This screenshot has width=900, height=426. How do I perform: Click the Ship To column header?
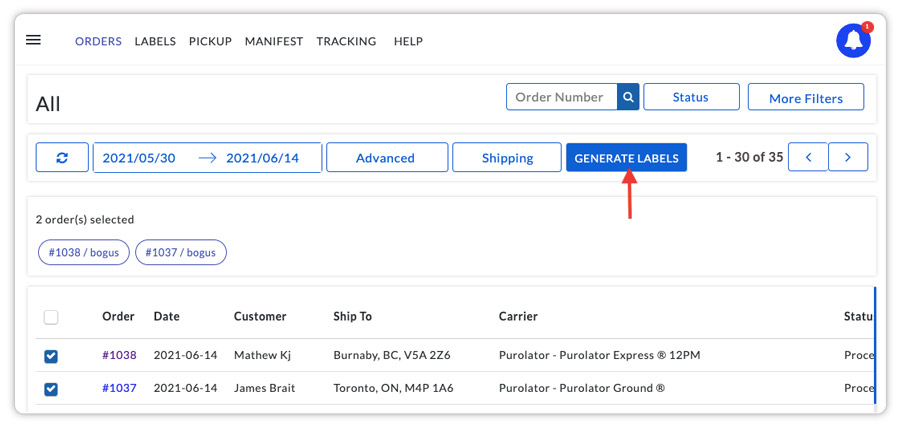pyautogui.click(x=352, y=316)
